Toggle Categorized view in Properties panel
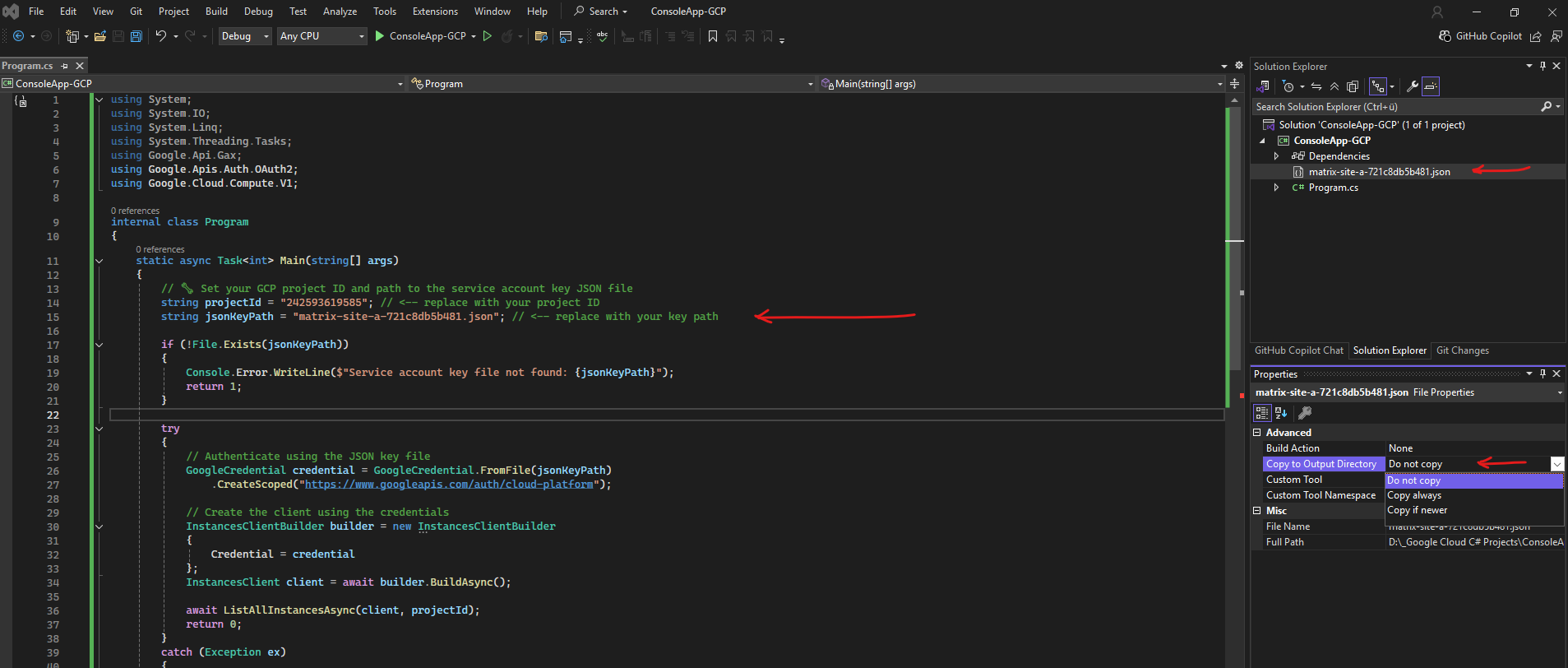Image resolution: width=1568 pixels, height=668 pixels. 1262,413
